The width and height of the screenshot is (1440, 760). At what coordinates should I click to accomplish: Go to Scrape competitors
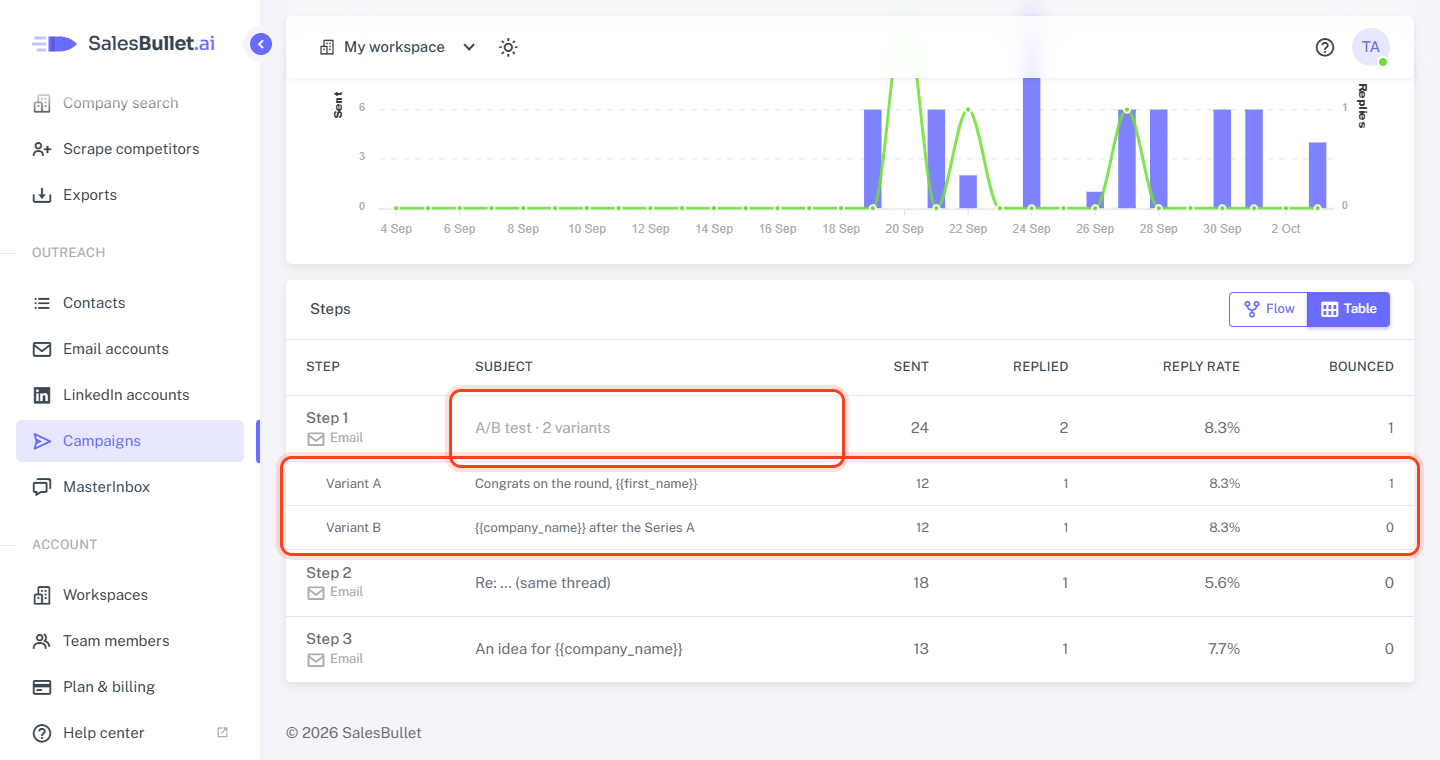tap(130, 149)
